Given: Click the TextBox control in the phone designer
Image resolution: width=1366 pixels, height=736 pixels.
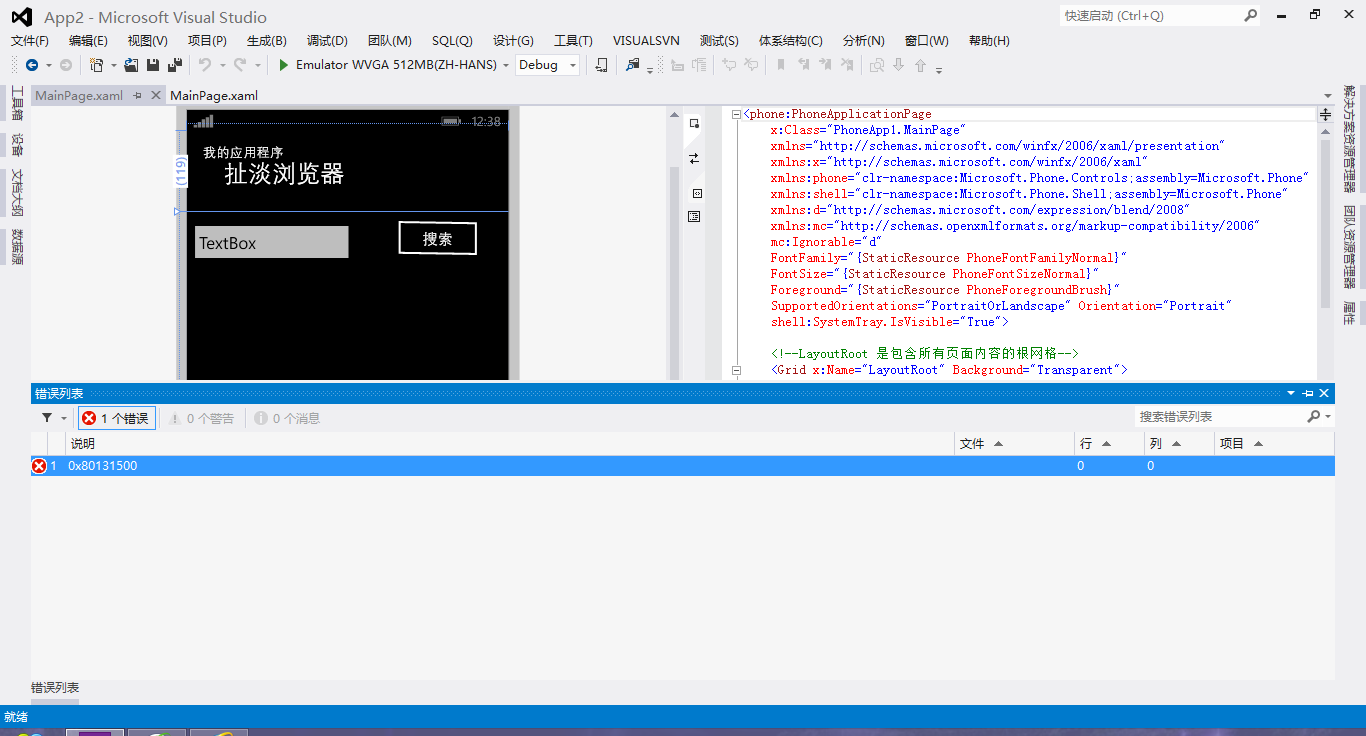Looking at the screenshot, I should pos(272,242).
